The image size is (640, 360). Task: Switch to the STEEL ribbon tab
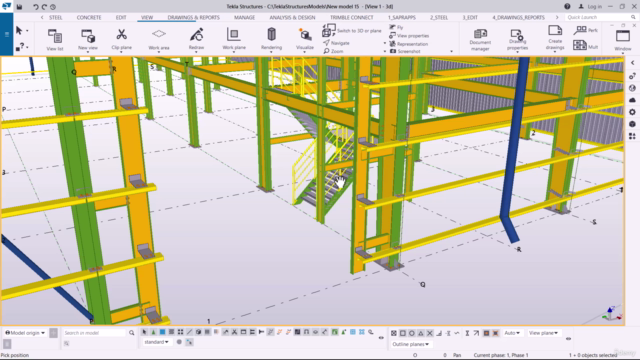pos(56,18)
